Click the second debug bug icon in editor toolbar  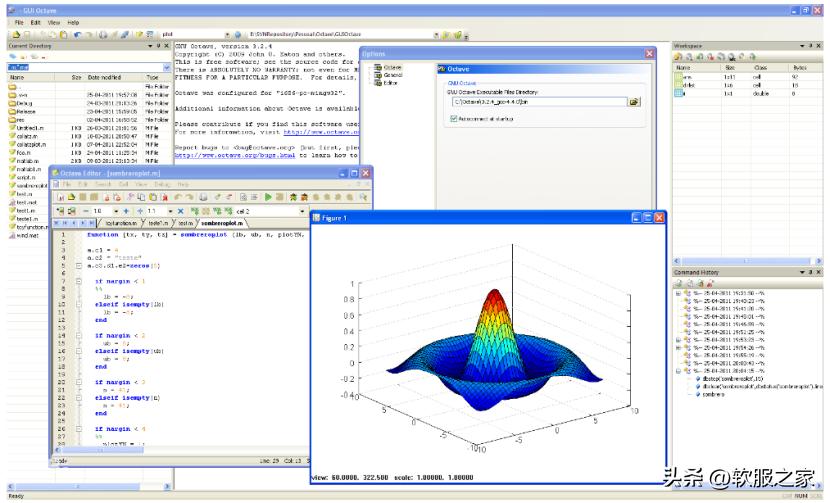pos(304,197)
